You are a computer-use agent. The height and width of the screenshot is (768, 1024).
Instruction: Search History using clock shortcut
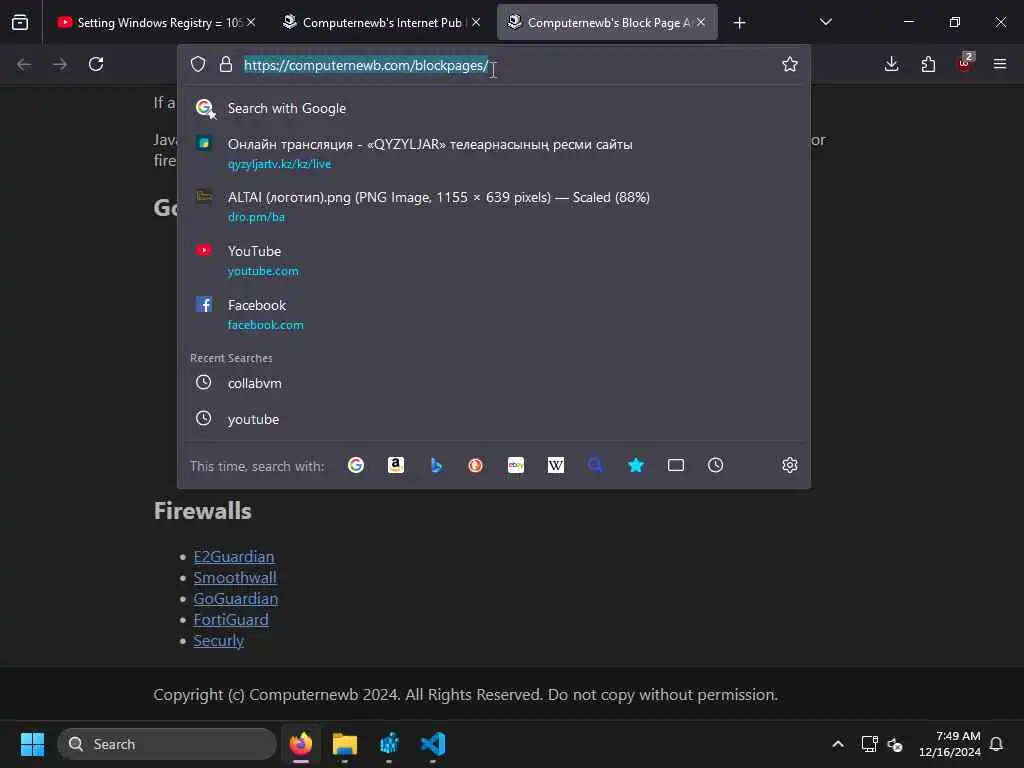click(716, 465)
